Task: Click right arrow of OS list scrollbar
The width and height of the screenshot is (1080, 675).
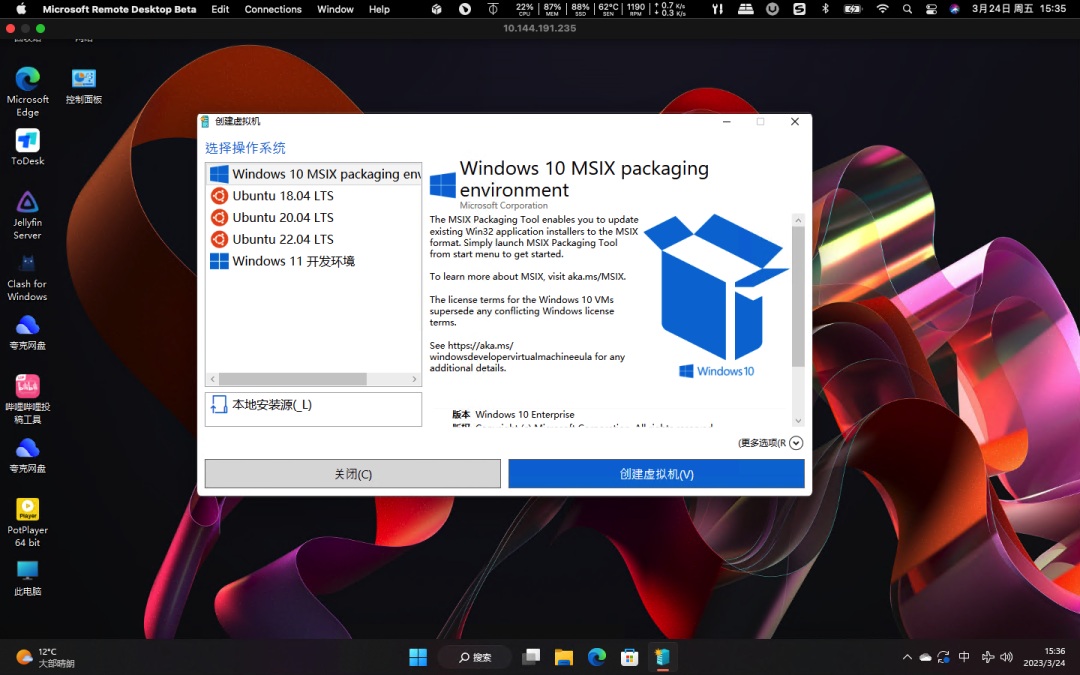Action: [414, 379]
